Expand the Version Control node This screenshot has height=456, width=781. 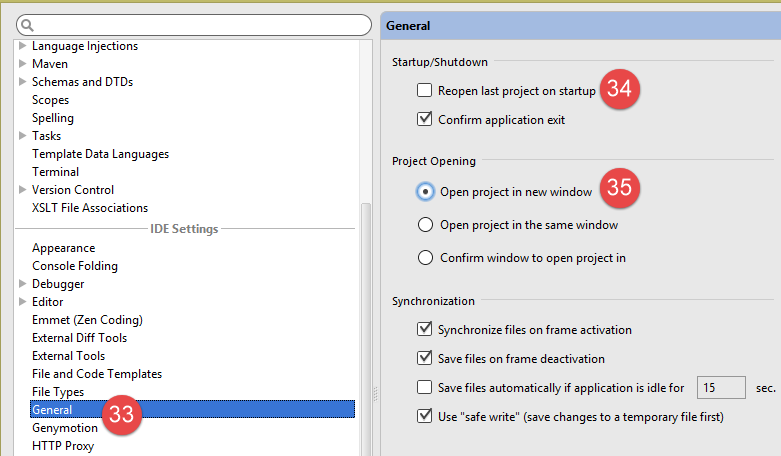(23, 190)
